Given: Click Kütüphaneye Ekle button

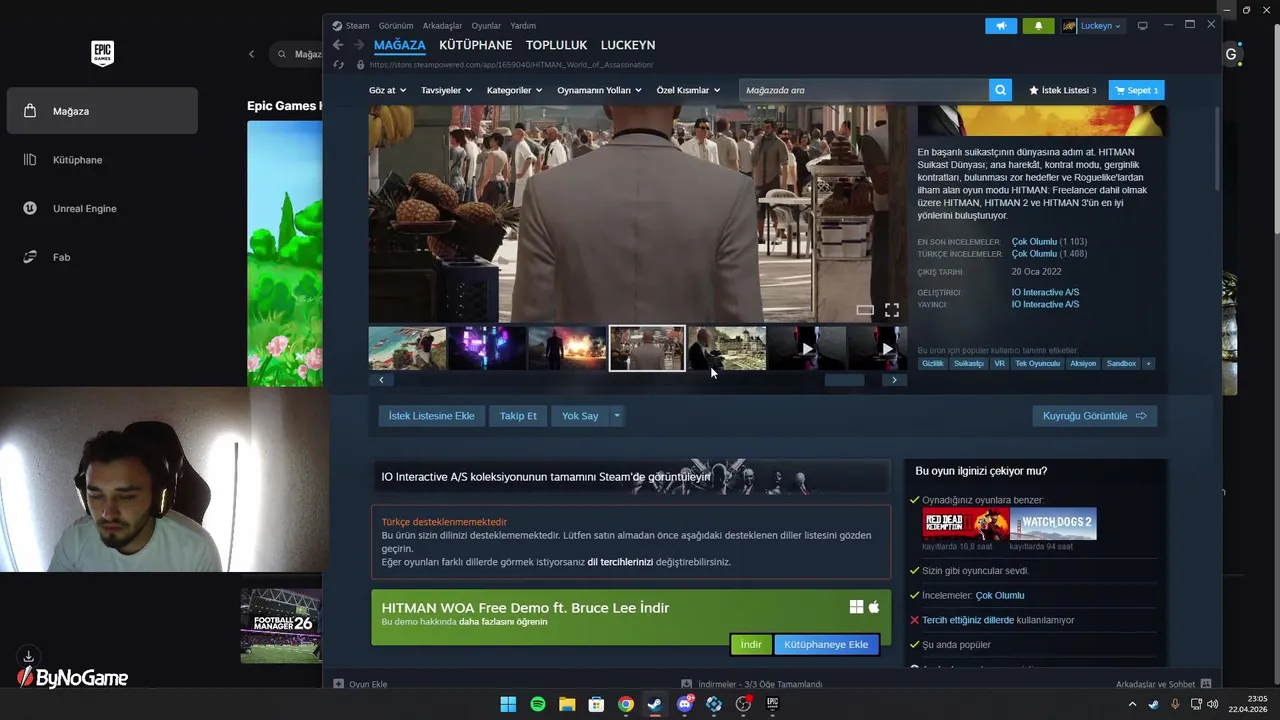Looking at the screenshot, I should point(826,645).
